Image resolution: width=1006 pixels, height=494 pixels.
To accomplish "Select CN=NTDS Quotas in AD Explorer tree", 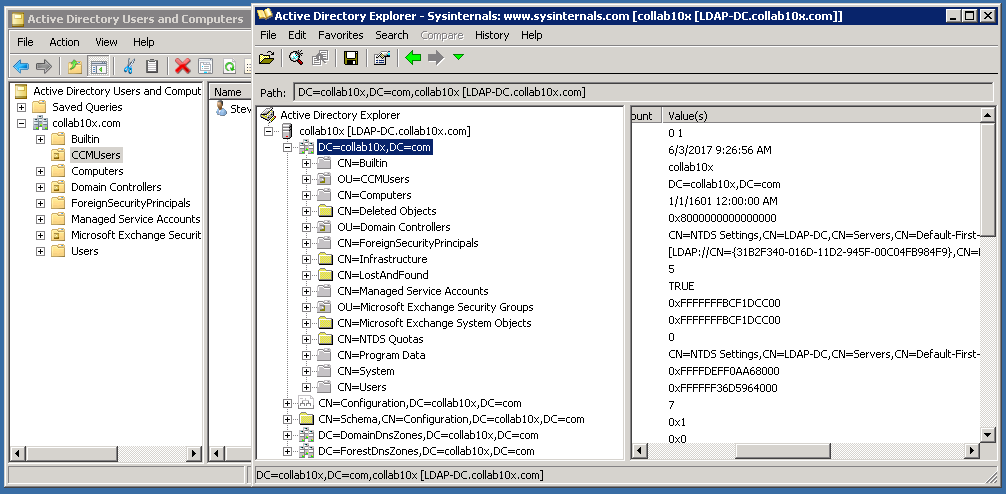I will 380,339.
